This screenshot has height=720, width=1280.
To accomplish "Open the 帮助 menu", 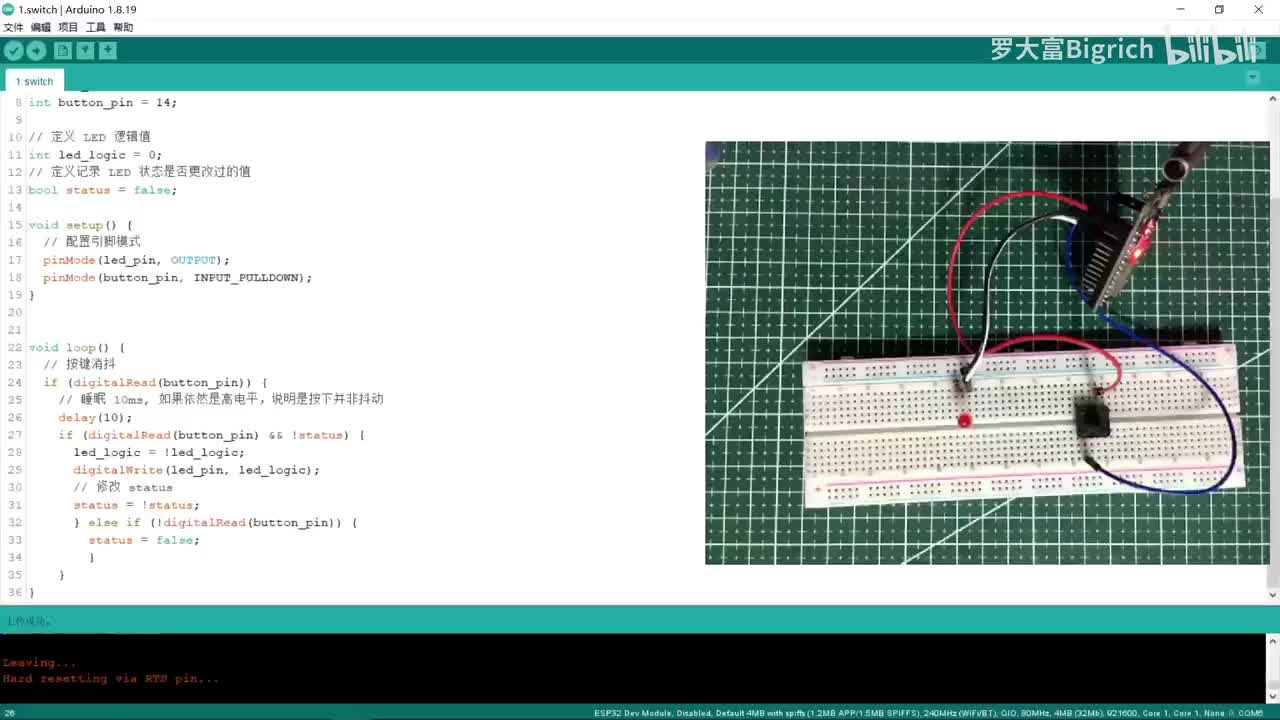I will 123,27.
